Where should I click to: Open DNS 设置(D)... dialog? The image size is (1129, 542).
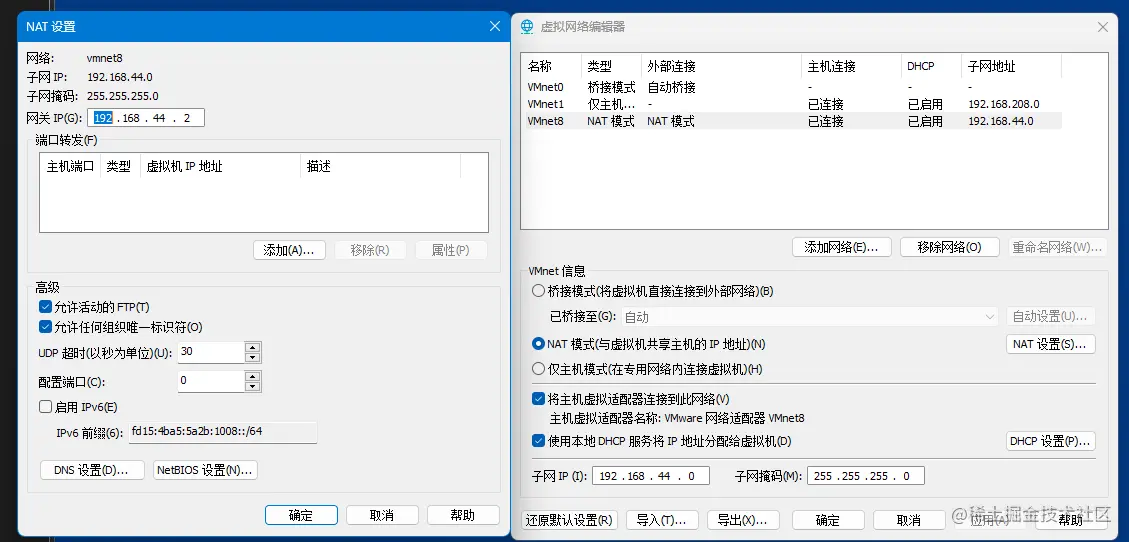tap(92, 471)
